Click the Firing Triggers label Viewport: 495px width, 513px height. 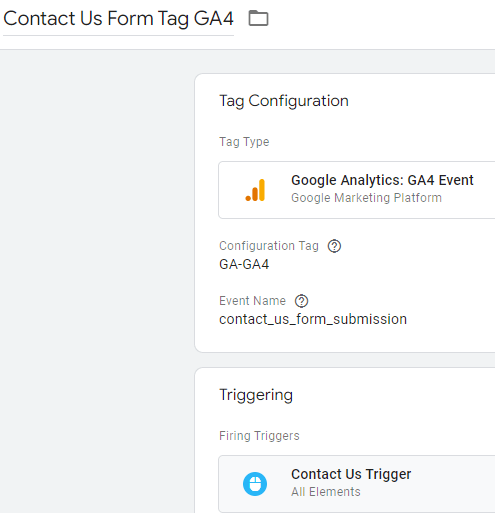point(259,436)
